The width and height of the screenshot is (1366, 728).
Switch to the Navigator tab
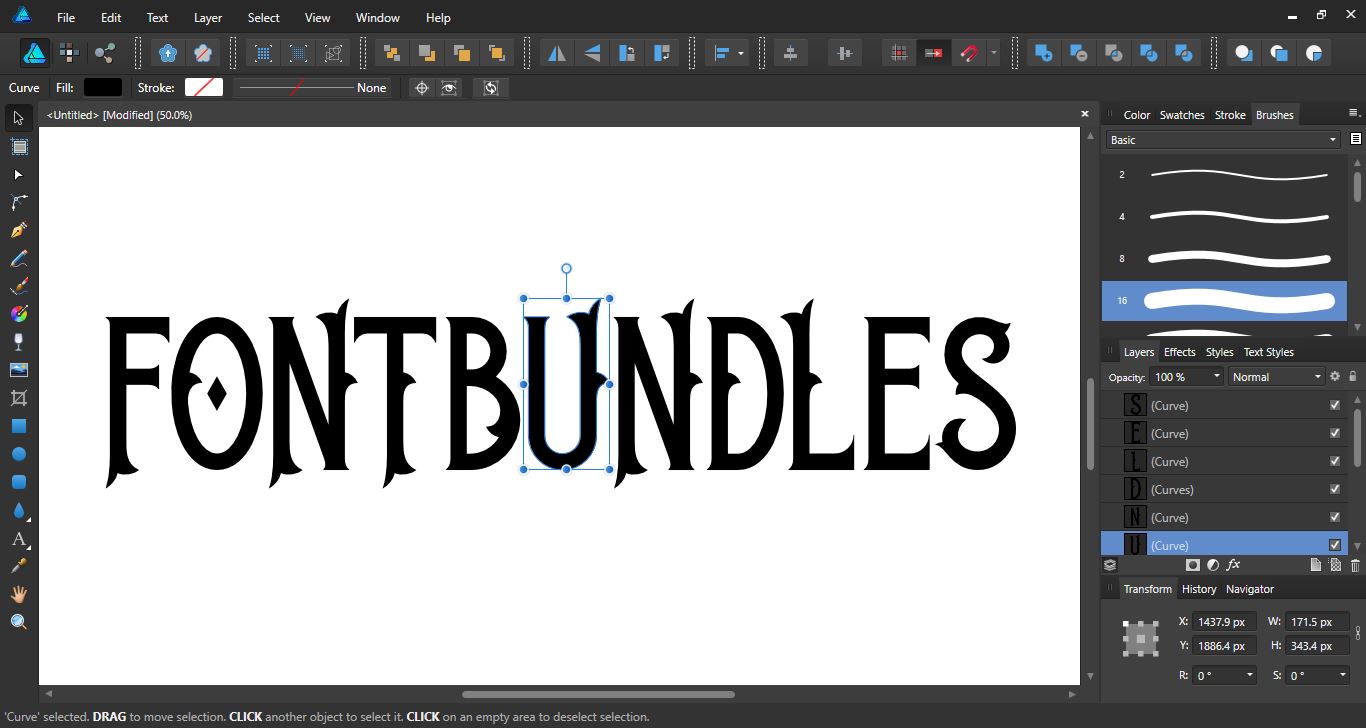tap(1250, 589)
